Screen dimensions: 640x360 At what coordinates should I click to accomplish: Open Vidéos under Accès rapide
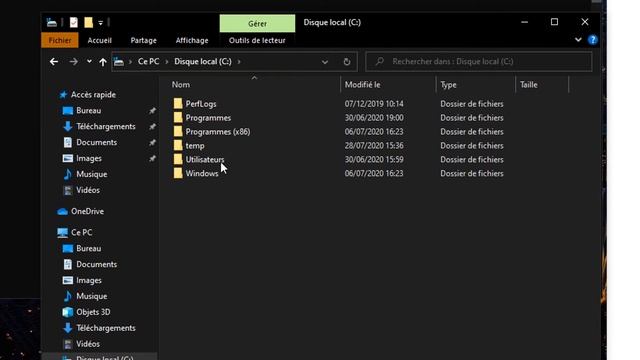click(x=88, y=190)
